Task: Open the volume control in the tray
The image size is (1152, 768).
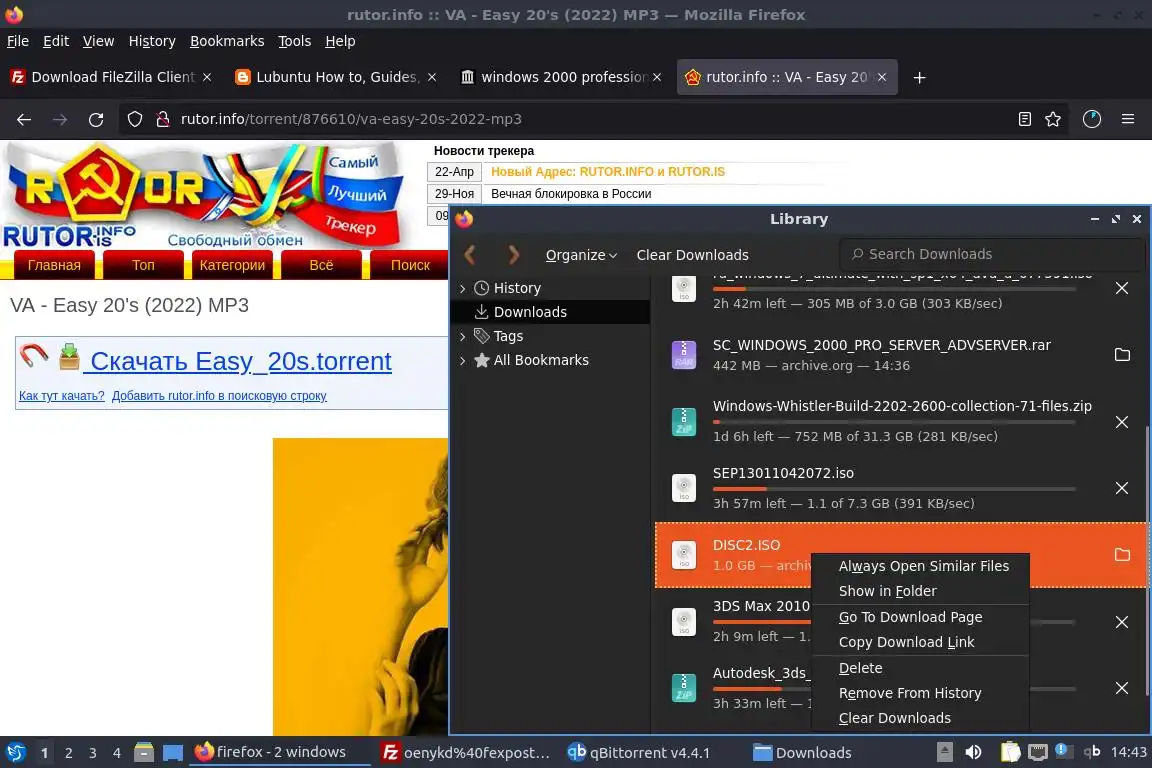Action: (x=973, y=752)
